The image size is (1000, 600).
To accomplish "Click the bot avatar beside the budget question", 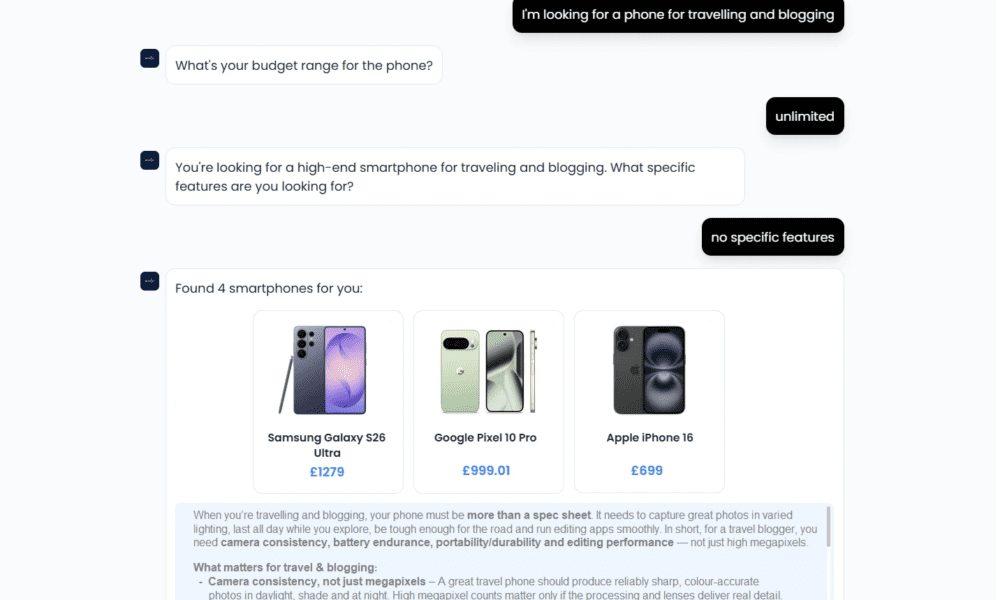I will 149,59.
